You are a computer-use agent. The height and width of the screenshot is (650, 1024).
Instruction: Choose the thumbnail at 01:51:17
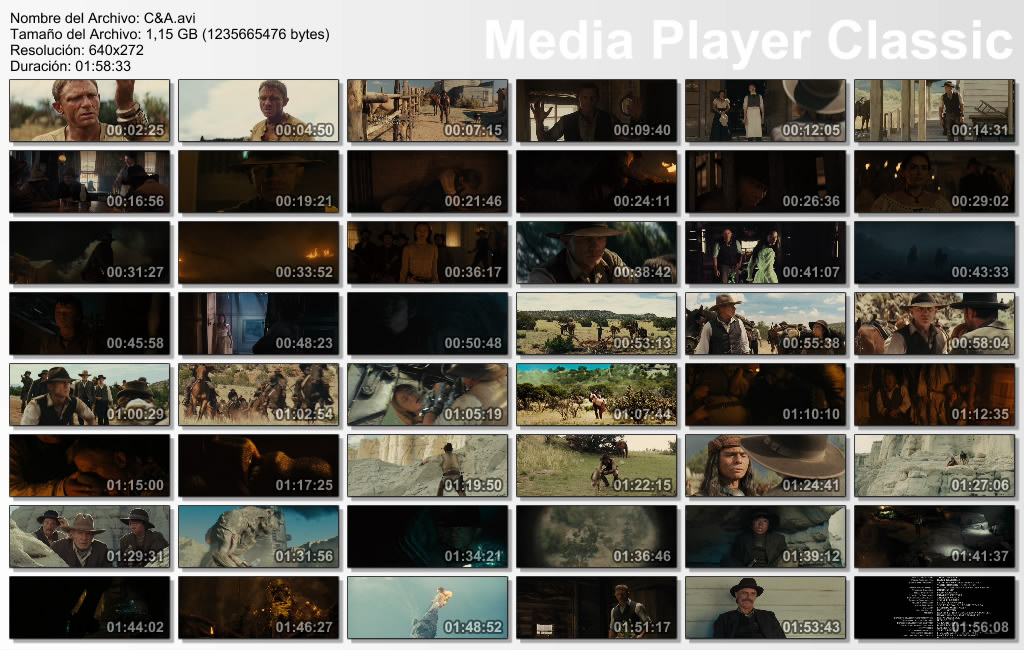tap(596, 608)
